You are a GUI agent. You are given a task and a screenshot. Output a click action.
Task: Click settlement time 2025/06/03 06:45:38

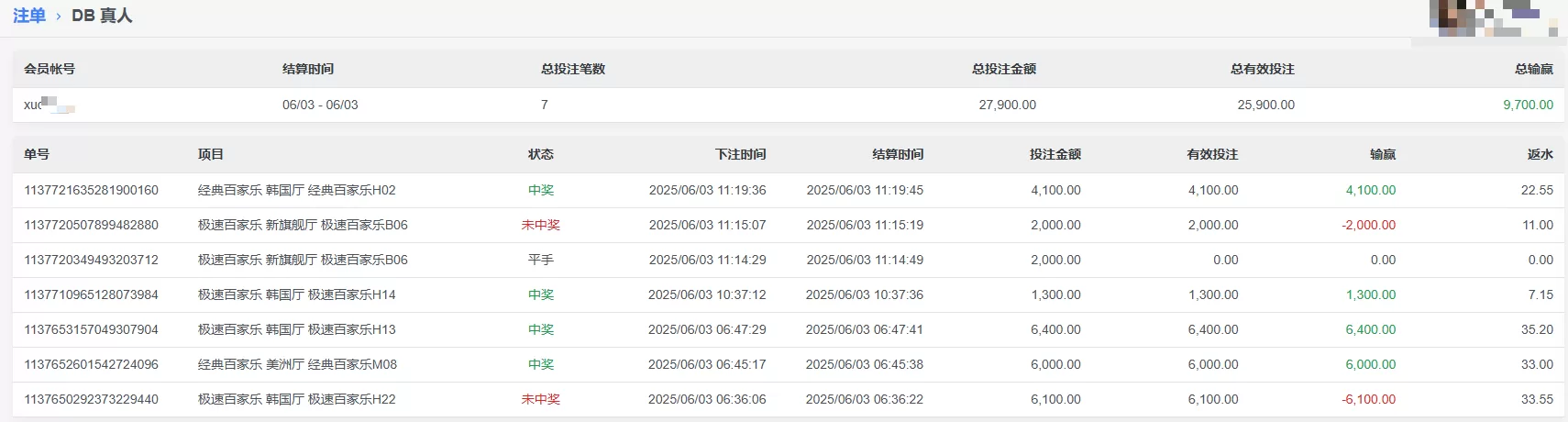[865, 364]
